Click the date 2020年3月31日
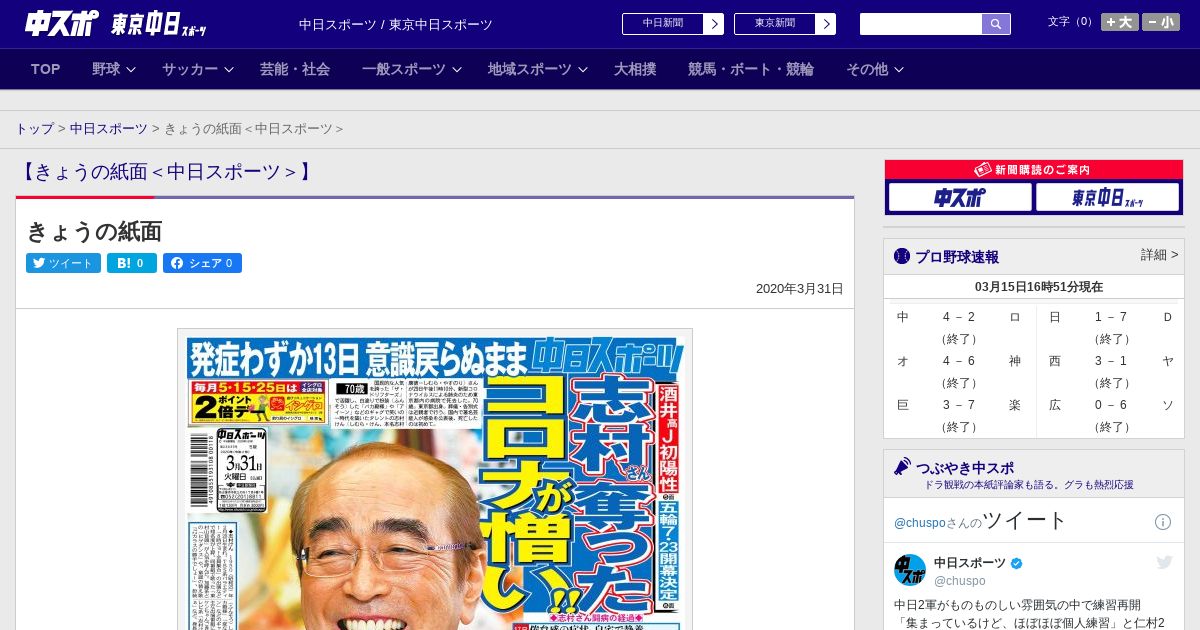 [x=800, y=289]
